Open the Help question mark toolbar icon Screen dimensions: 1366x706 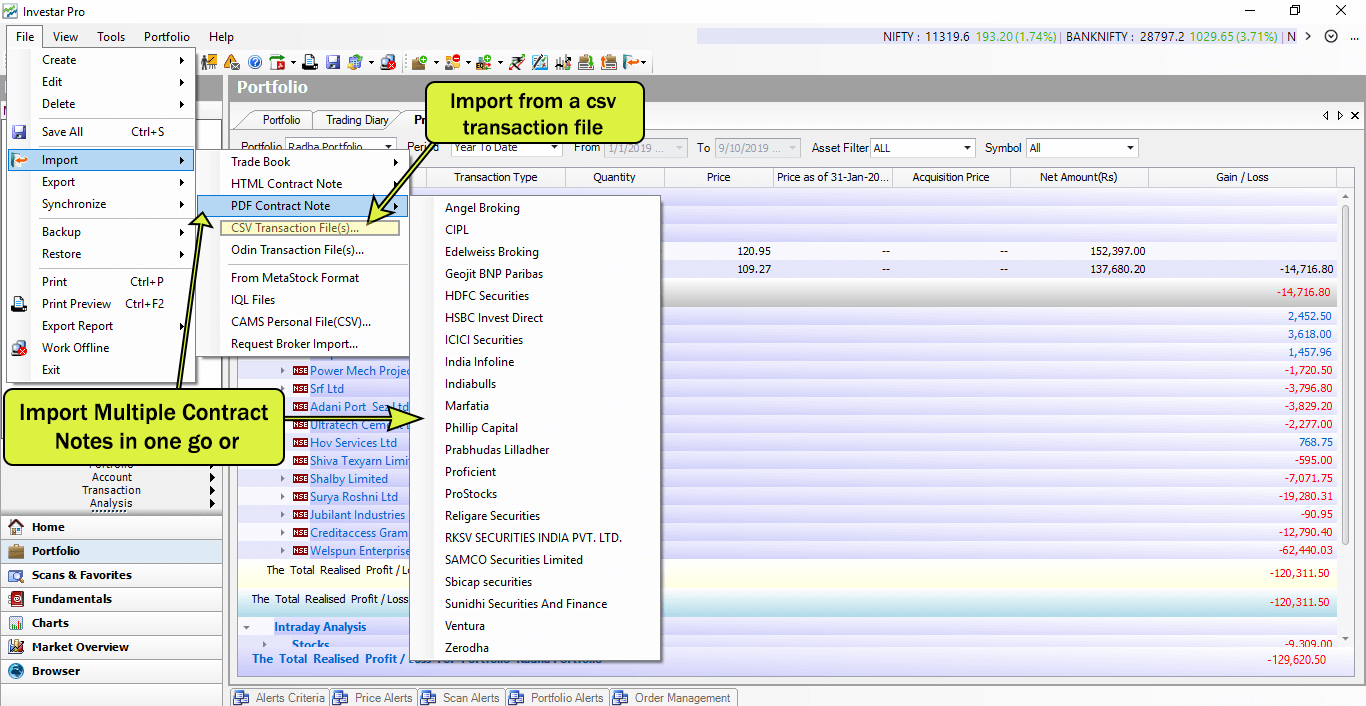coord(254,62)
